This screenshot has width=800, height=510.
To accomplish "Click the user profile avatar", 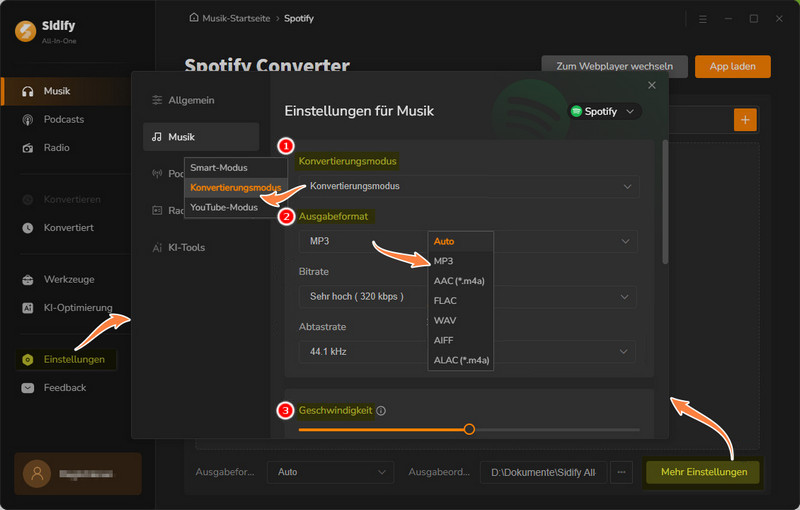I will 37,474.
